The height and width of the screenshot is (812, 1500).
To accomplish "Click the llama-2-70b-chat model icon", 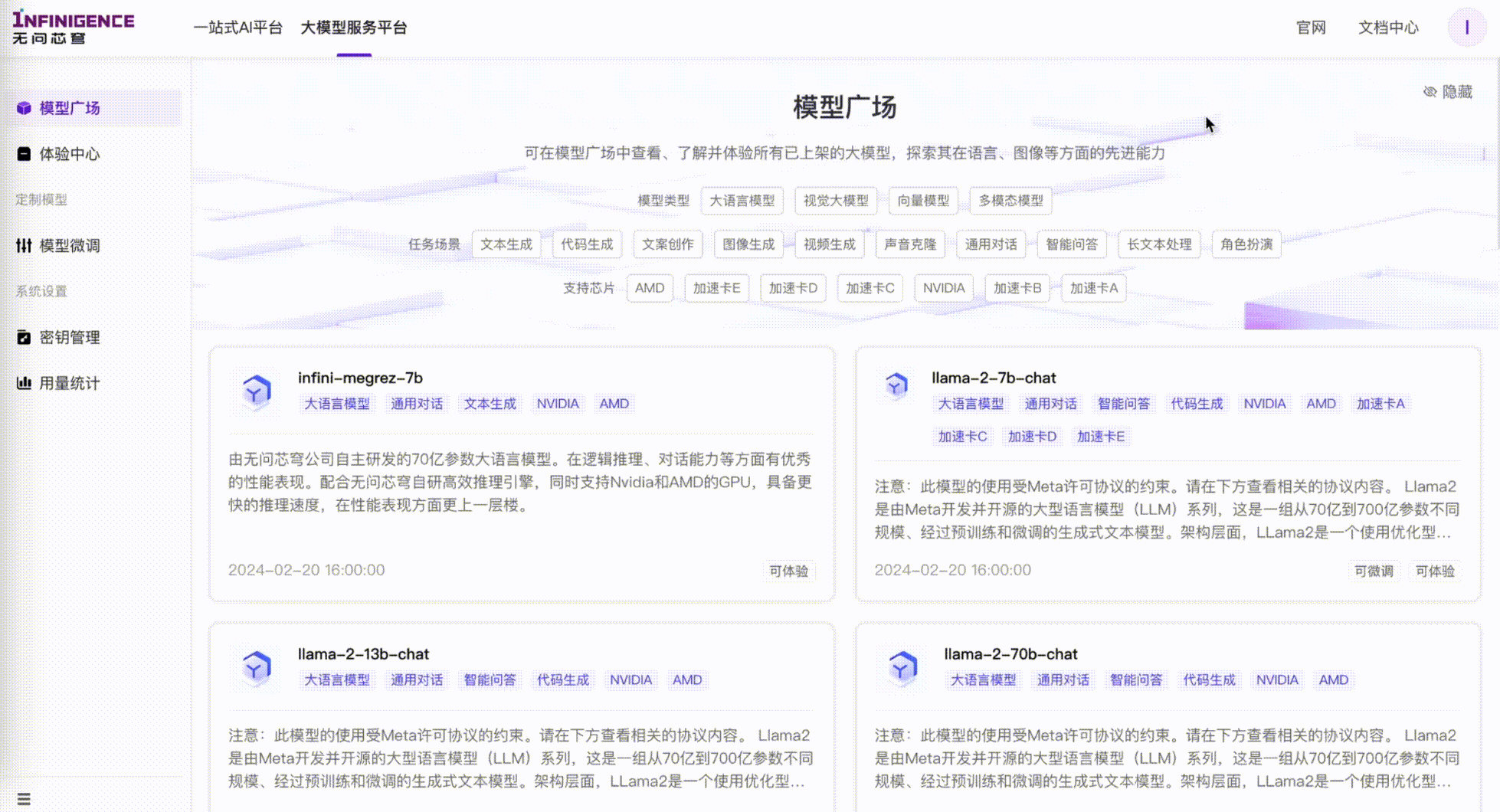I will 902,667.
